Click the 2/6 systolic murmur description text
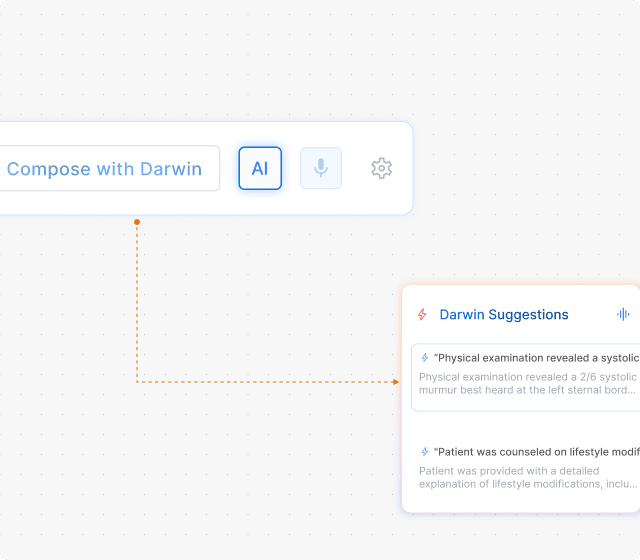This screenshot has height=560, width=640. (x=527, y=384)
